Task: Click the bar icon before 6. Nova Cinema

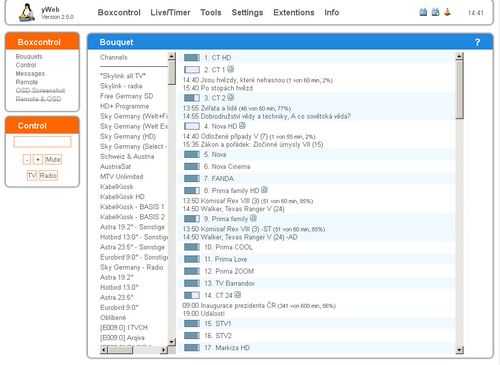Action: (x=192, y=166)
